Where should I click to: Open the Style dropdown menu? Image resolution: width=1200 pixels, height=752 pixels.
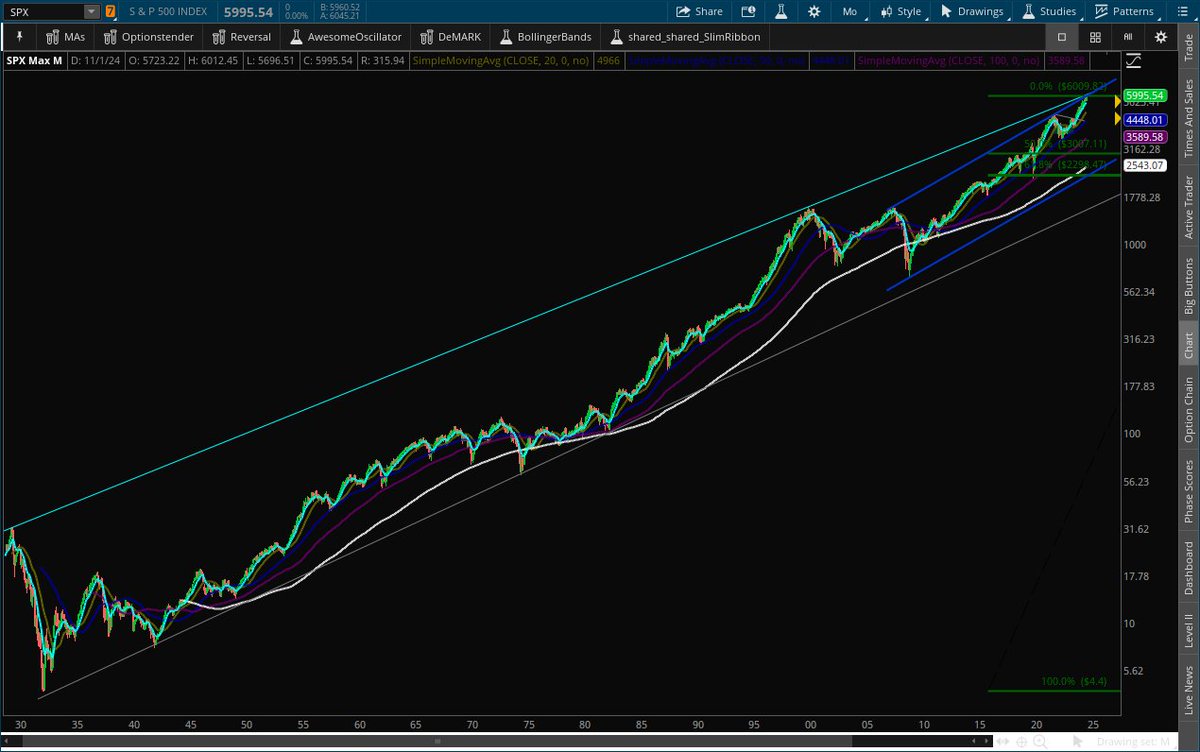(x=901, y=12)
